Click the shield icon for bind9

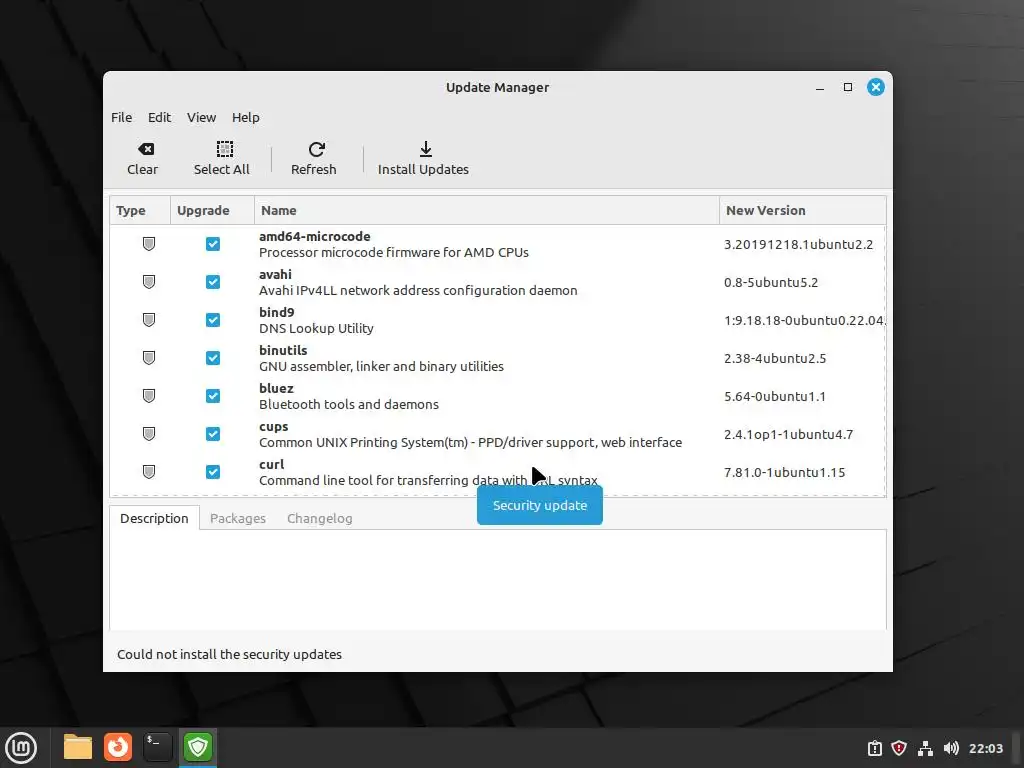coord(149,320)
